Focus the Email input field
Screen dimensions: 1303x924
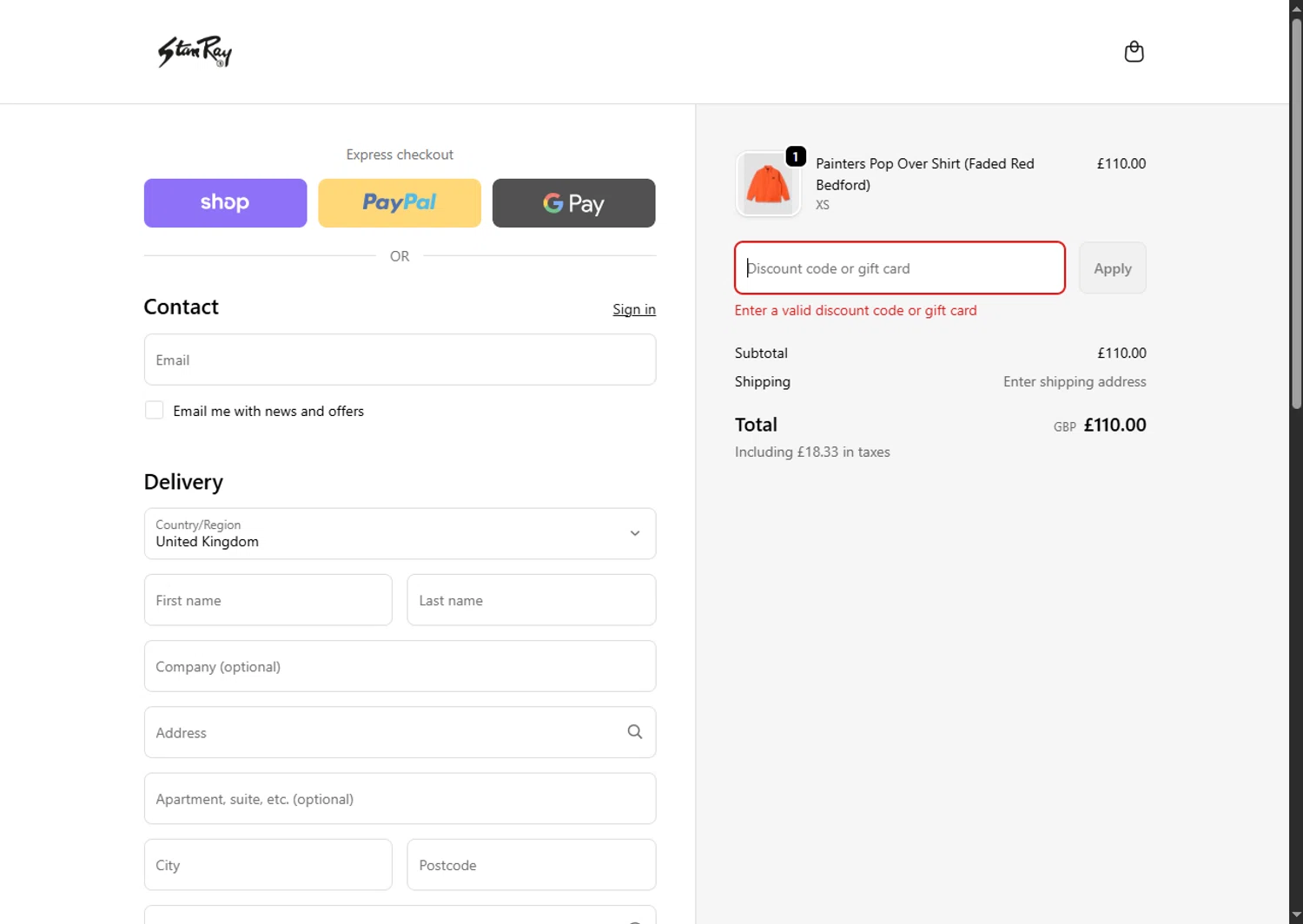(400, 360)
